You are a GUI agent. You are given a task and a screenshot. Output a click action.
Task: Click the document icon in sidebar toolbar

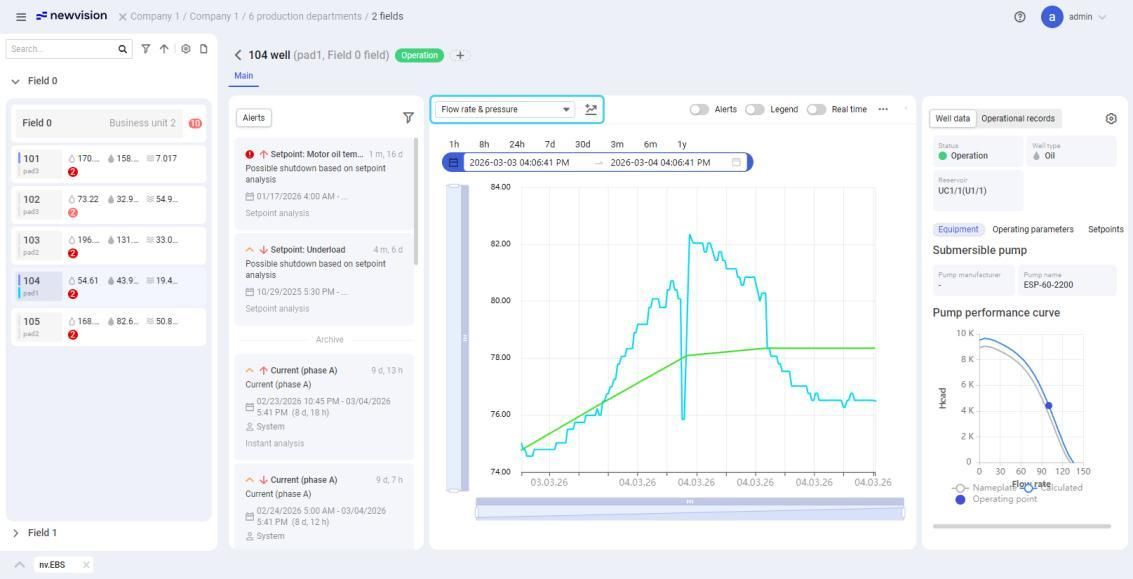[204, 48]
